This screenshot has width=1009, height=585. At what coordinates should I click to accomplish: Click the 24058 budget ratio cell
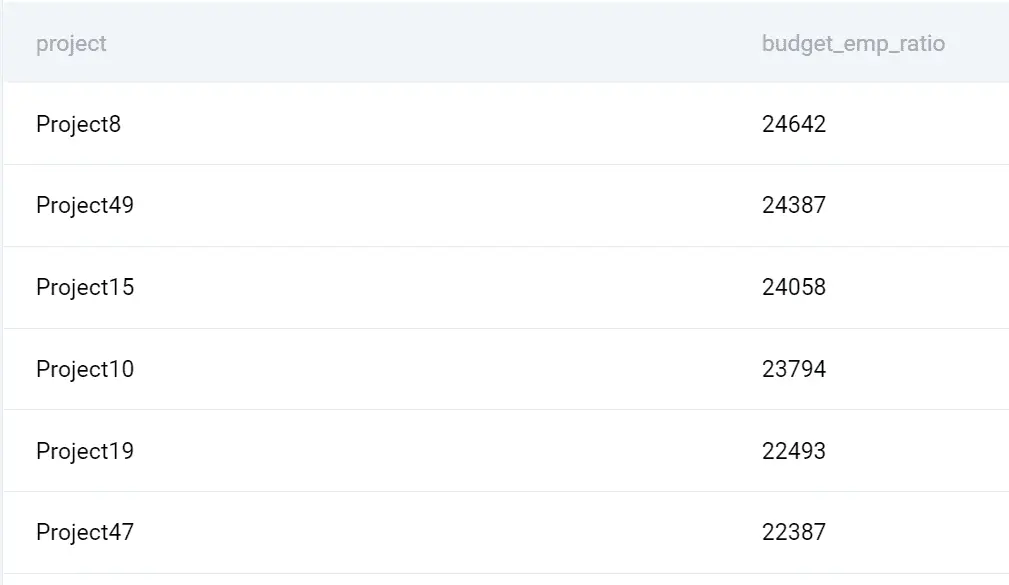794,287
